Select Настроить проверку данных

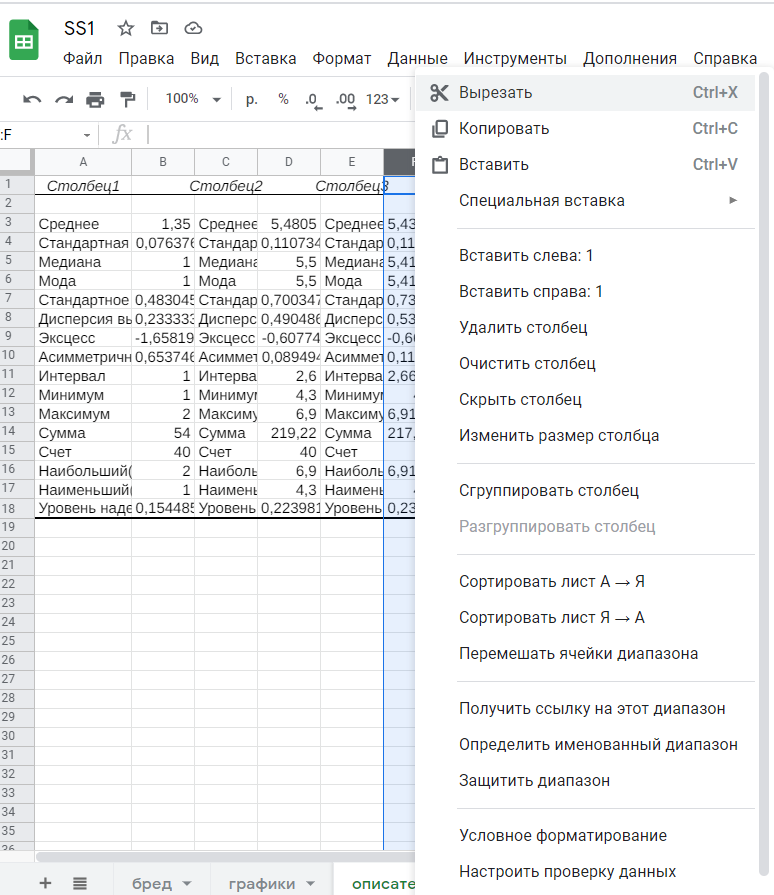click(x=585, y=871)
